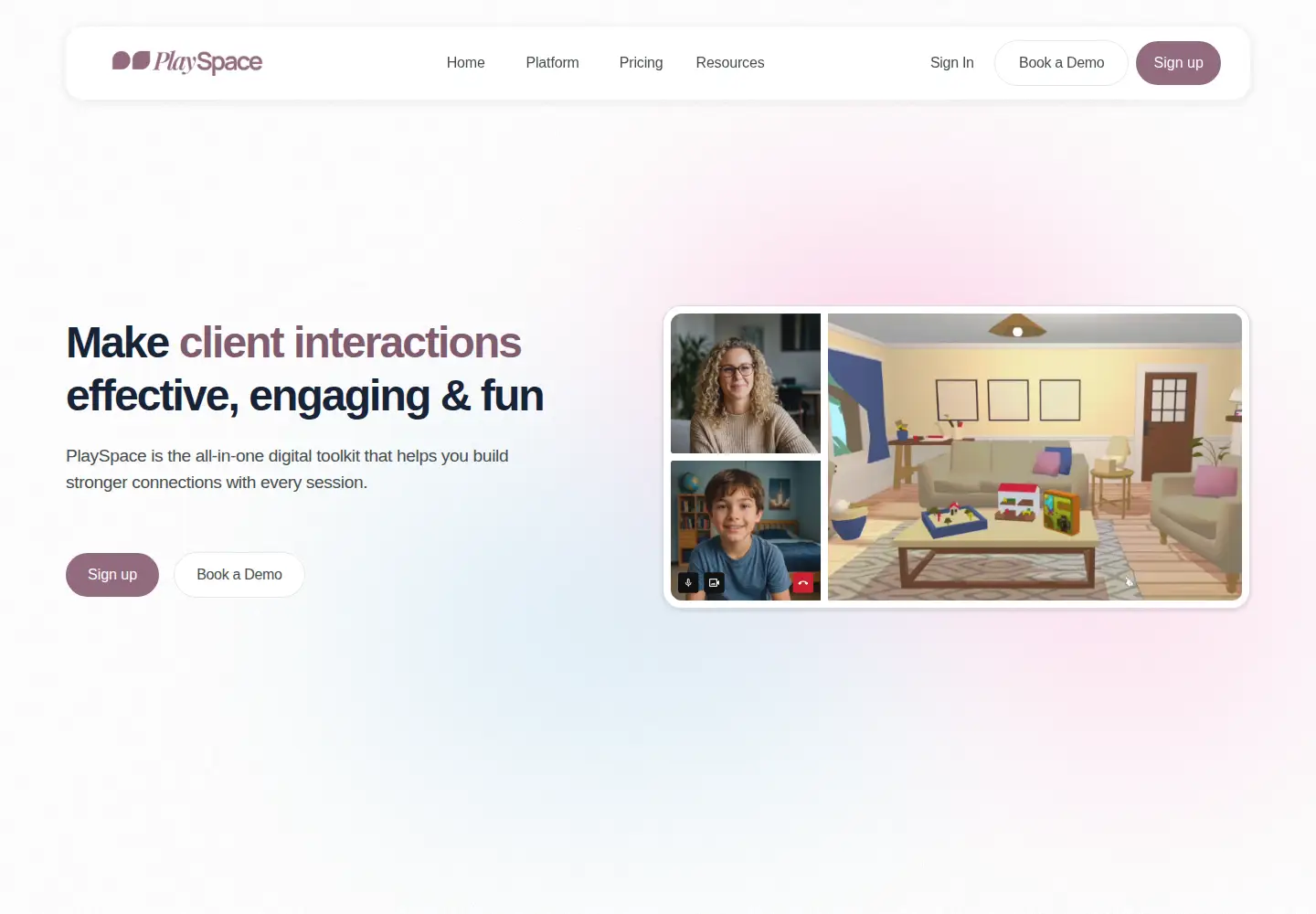Toggle camera icon in video call
This screenshot has width=1316, height=914.
tap(714, 582)
